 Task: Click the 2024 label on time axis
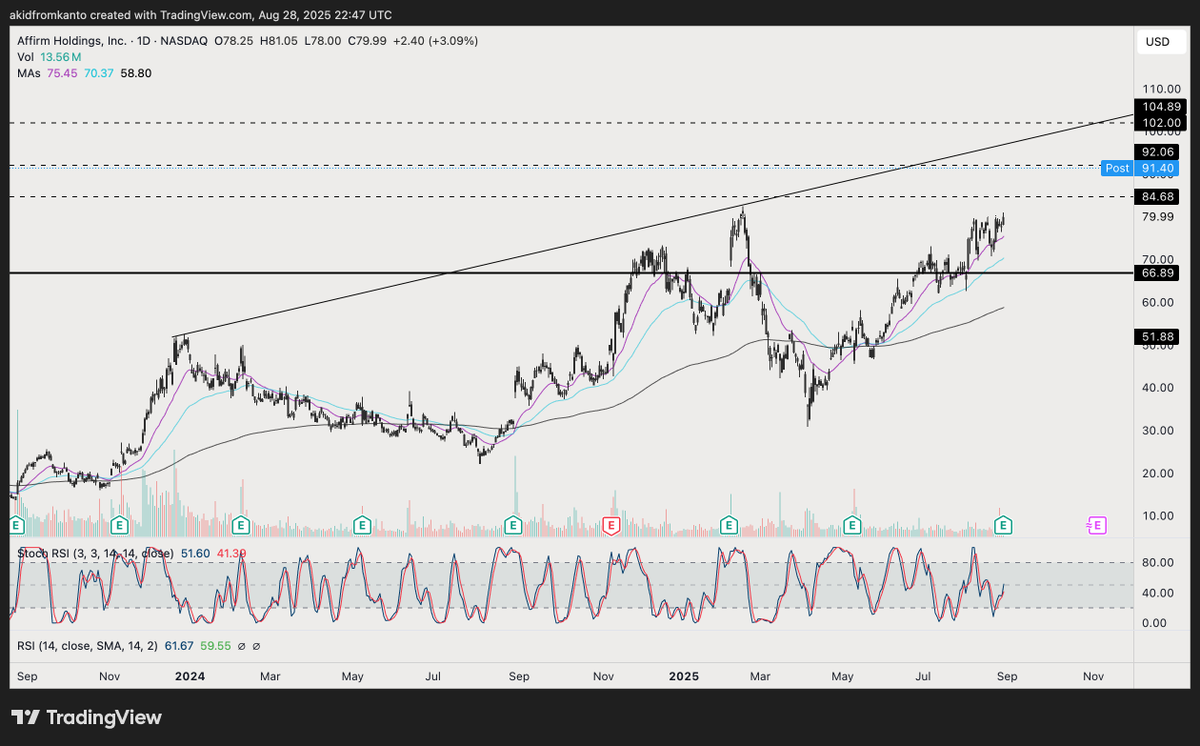click(x=190, y=677)
